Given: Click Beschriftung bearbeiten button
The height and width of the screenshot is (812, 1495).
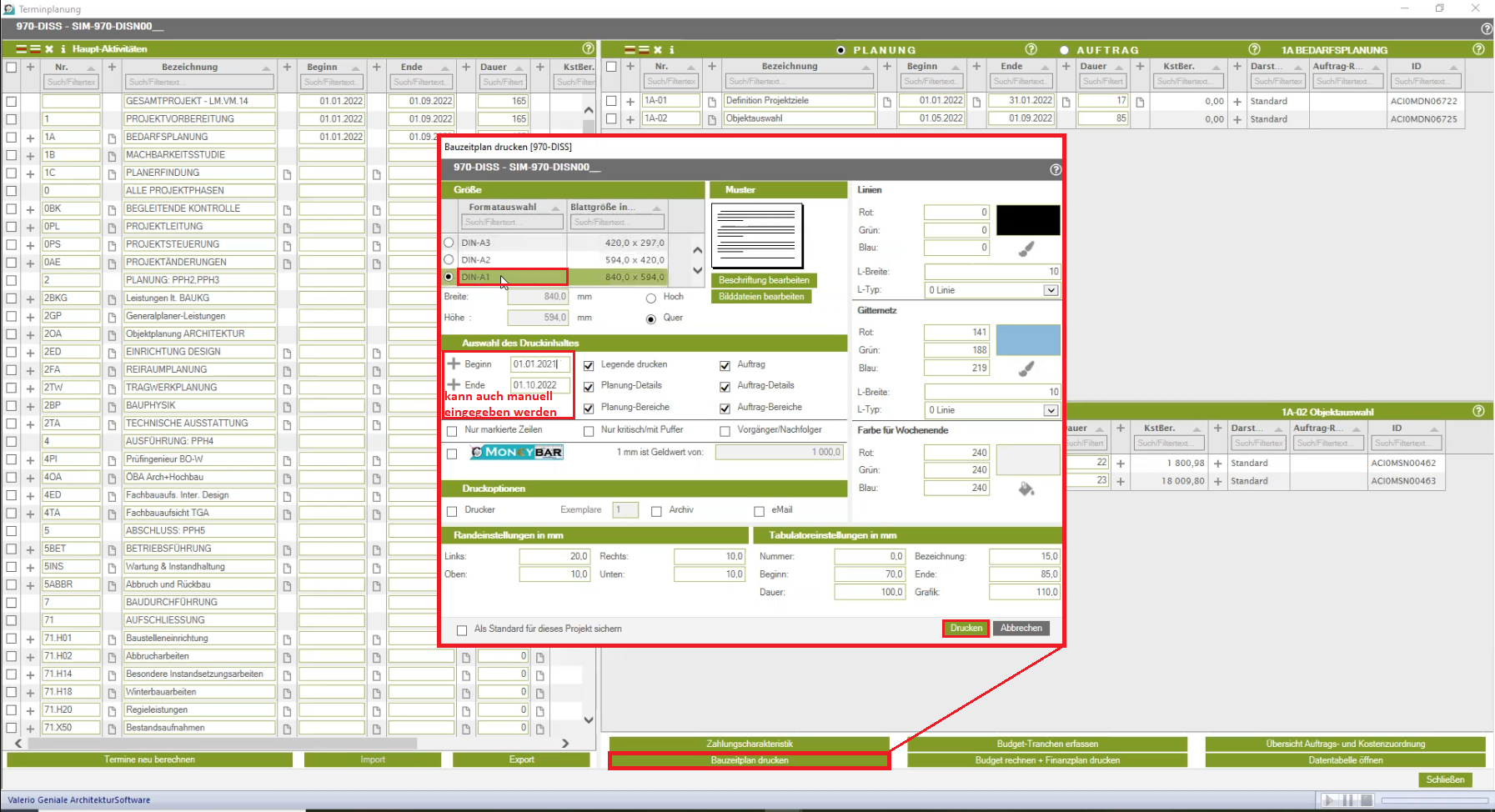Looking at the screenshot, I should (x=764, y=280).
